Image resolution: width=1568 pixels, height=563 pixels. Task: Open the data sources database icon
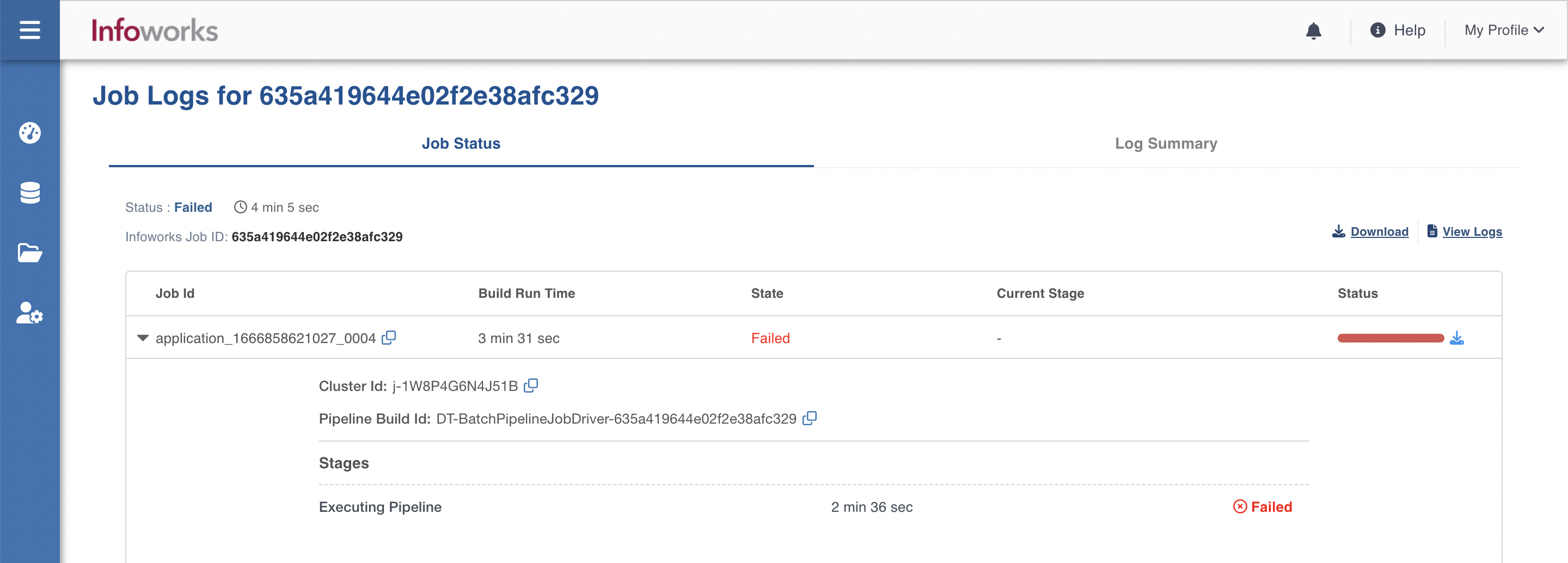[x=30, y=192]
